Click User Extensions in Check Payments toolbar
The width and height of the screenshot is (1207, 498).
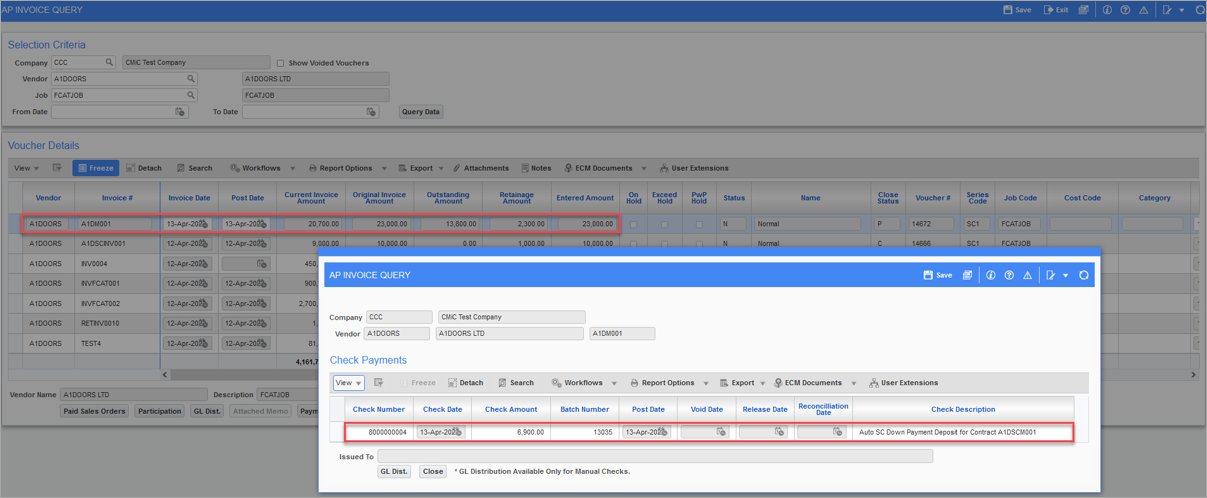[x=903, y=383]
